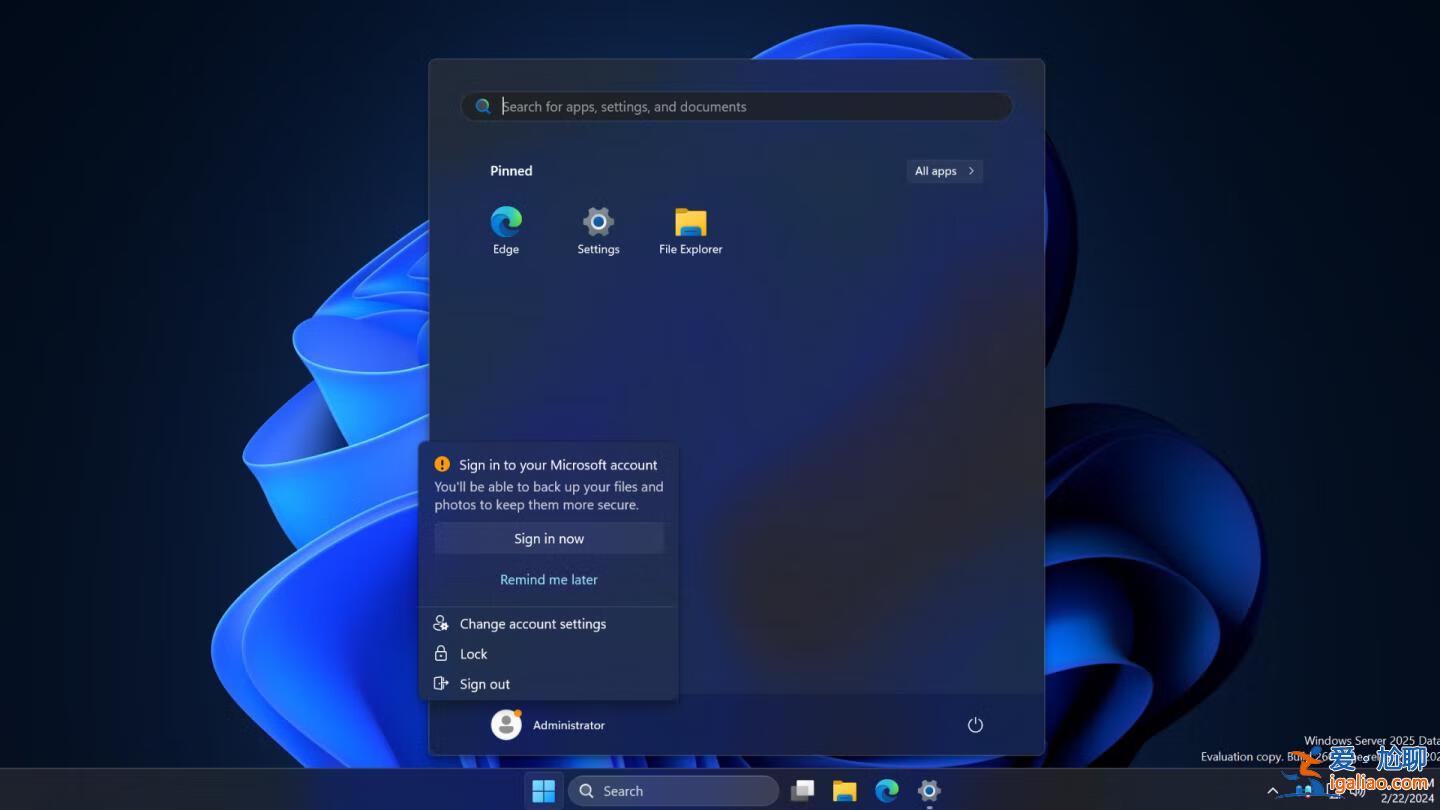Choose Sign out from the account menu

[x=484, y=684]
